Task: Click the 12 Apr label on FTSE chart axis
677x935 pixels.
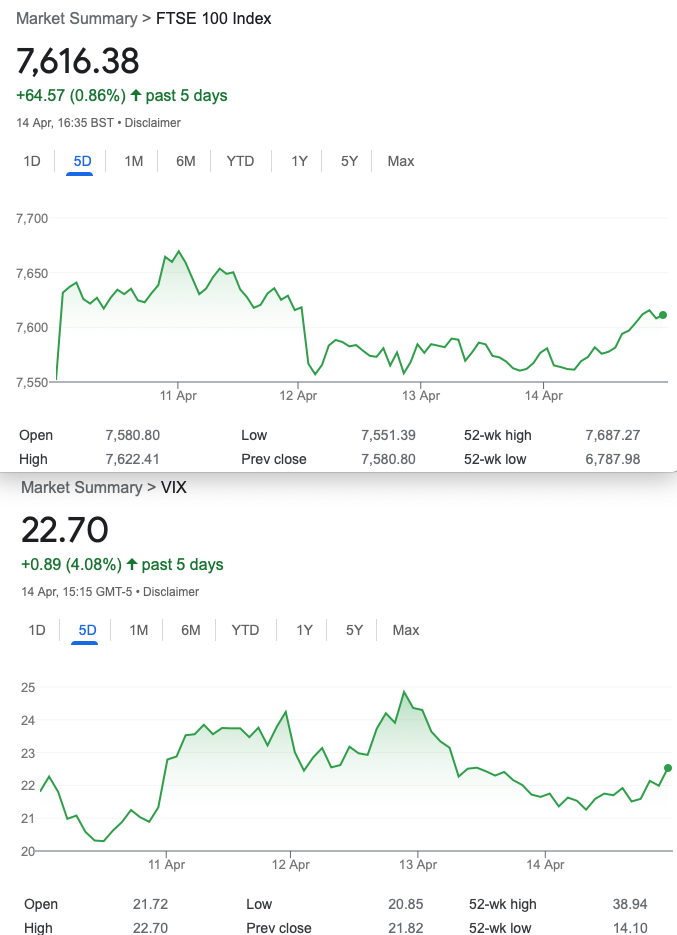Action: pos(298,395)
